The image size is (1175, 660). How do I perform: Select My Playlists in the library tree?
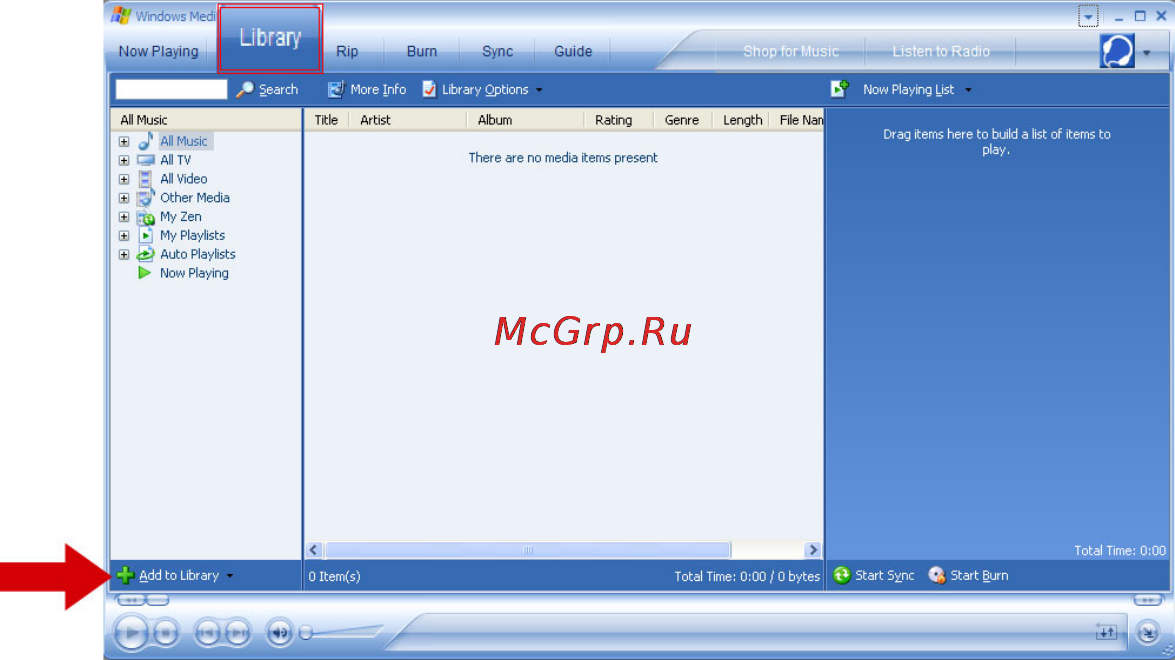[192, 235]
